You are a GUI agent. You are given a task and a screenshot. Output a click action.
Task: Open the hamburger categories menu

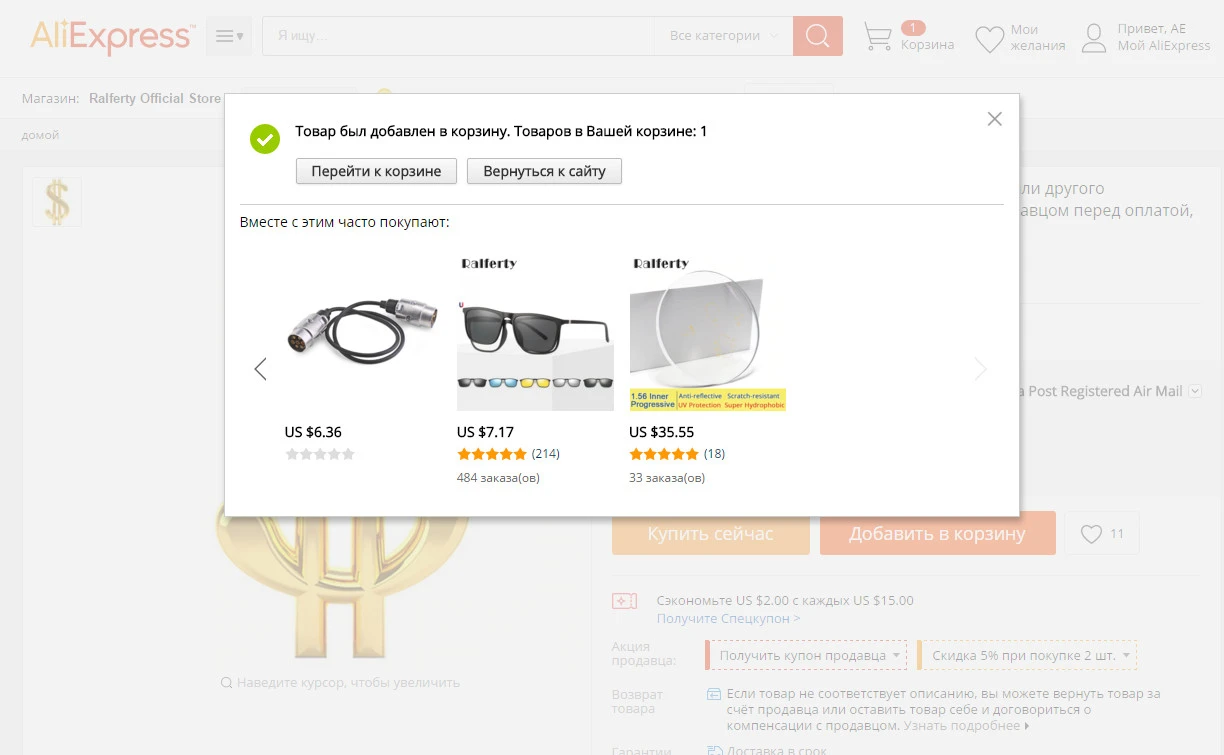pyautogui.click(x=229, y=36)
